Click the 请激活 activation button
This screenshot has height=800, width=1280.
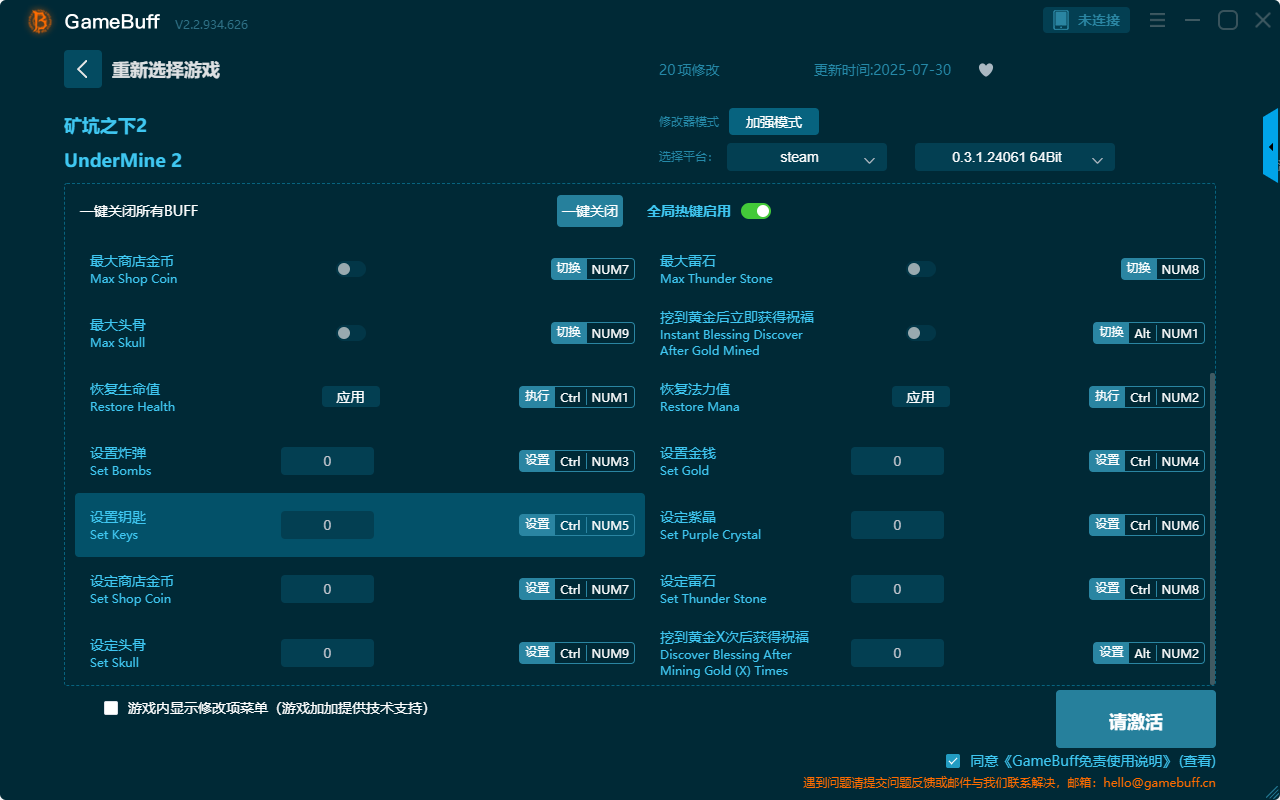[x=1135, y=718]
